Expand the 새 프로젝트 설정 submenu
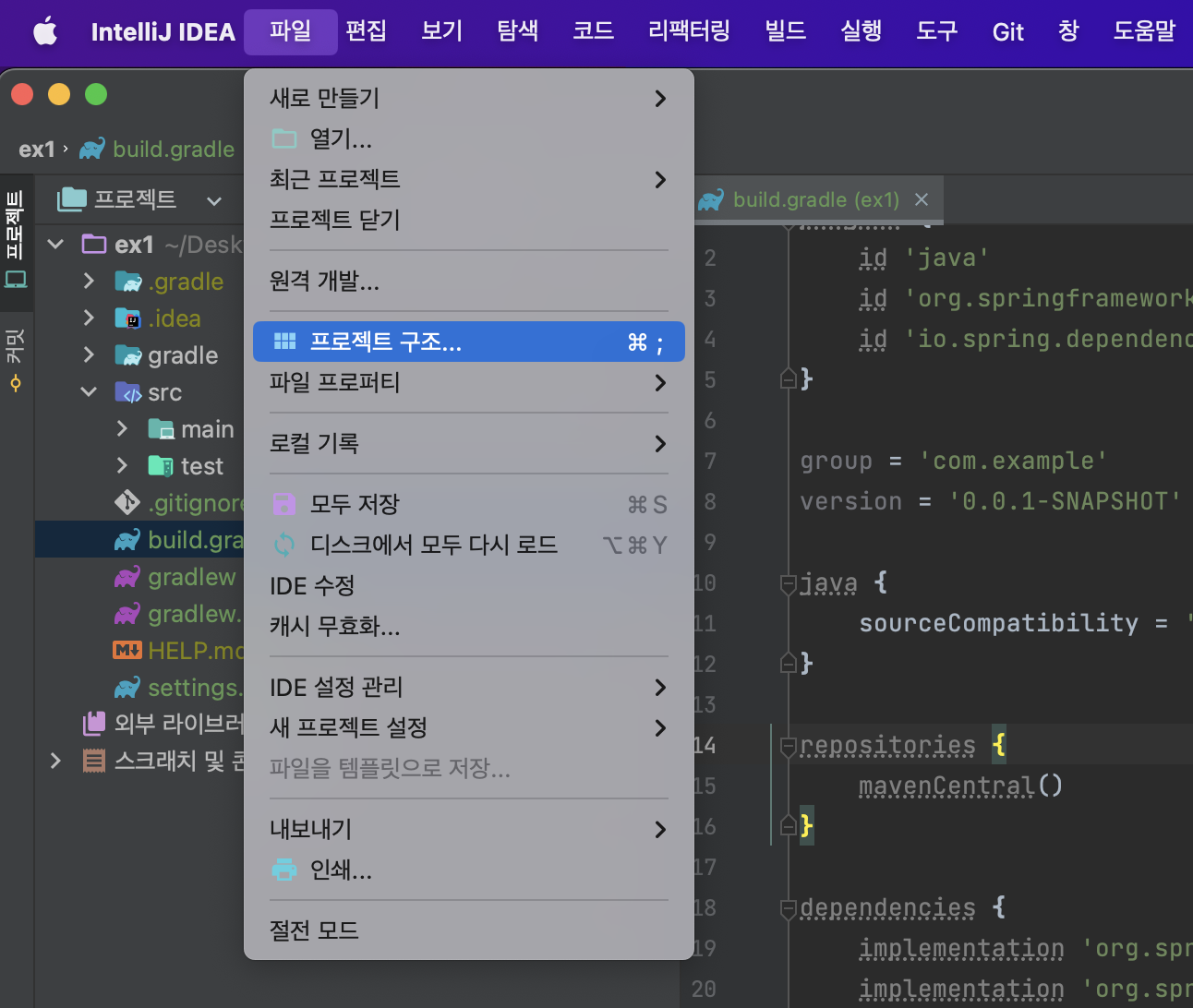The height and width of the screenshot is (1008, 1193). tap(469, 727)
